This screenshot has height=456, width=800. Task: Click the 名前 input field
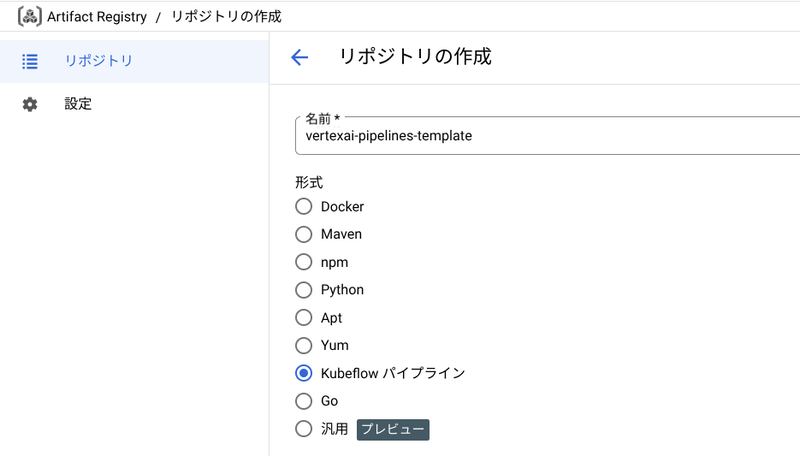click(547, 136)
